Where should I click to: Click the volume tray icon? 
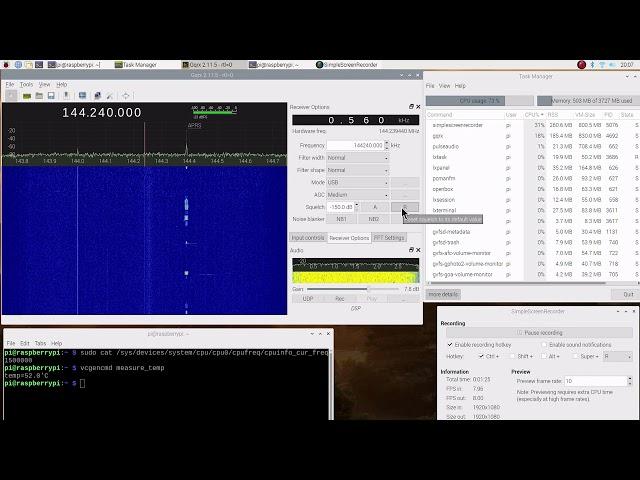pyautogui.click(x=612, y=64)
